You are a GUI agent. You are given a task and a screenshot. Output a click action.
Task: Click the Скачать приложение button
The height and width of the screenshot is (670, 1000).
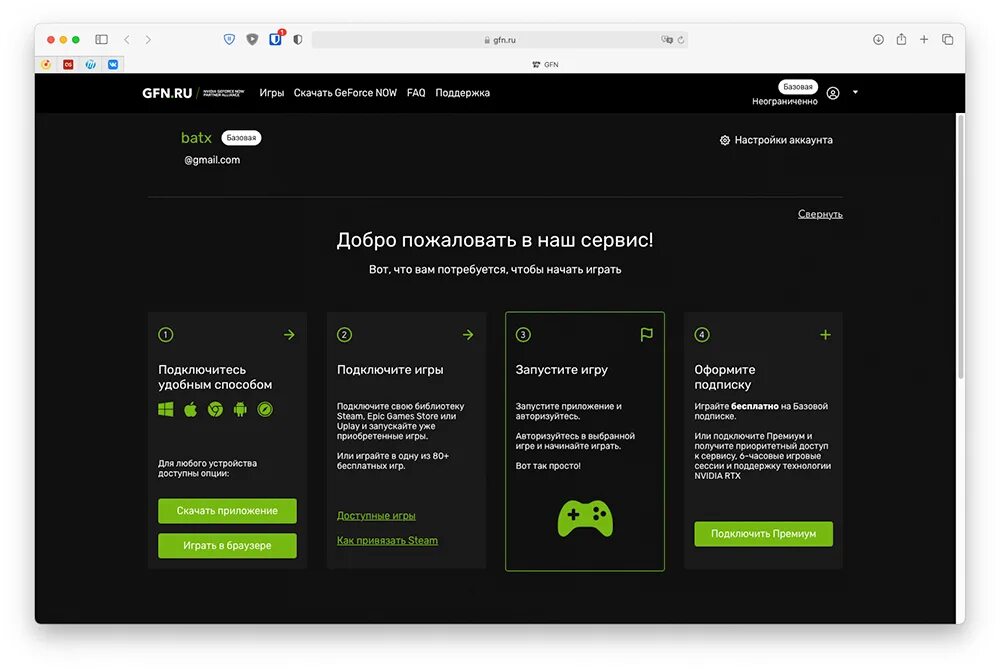[x=227, y=511]
